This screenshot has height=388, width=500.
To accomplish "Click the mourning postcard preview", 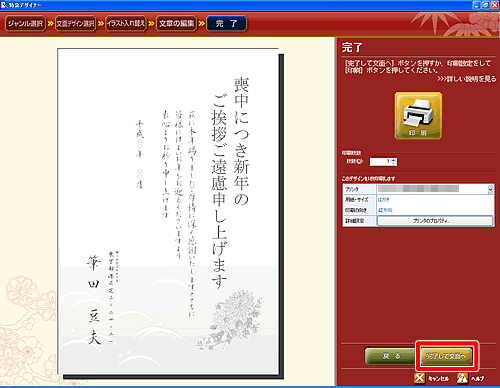I will pos(168,211).
